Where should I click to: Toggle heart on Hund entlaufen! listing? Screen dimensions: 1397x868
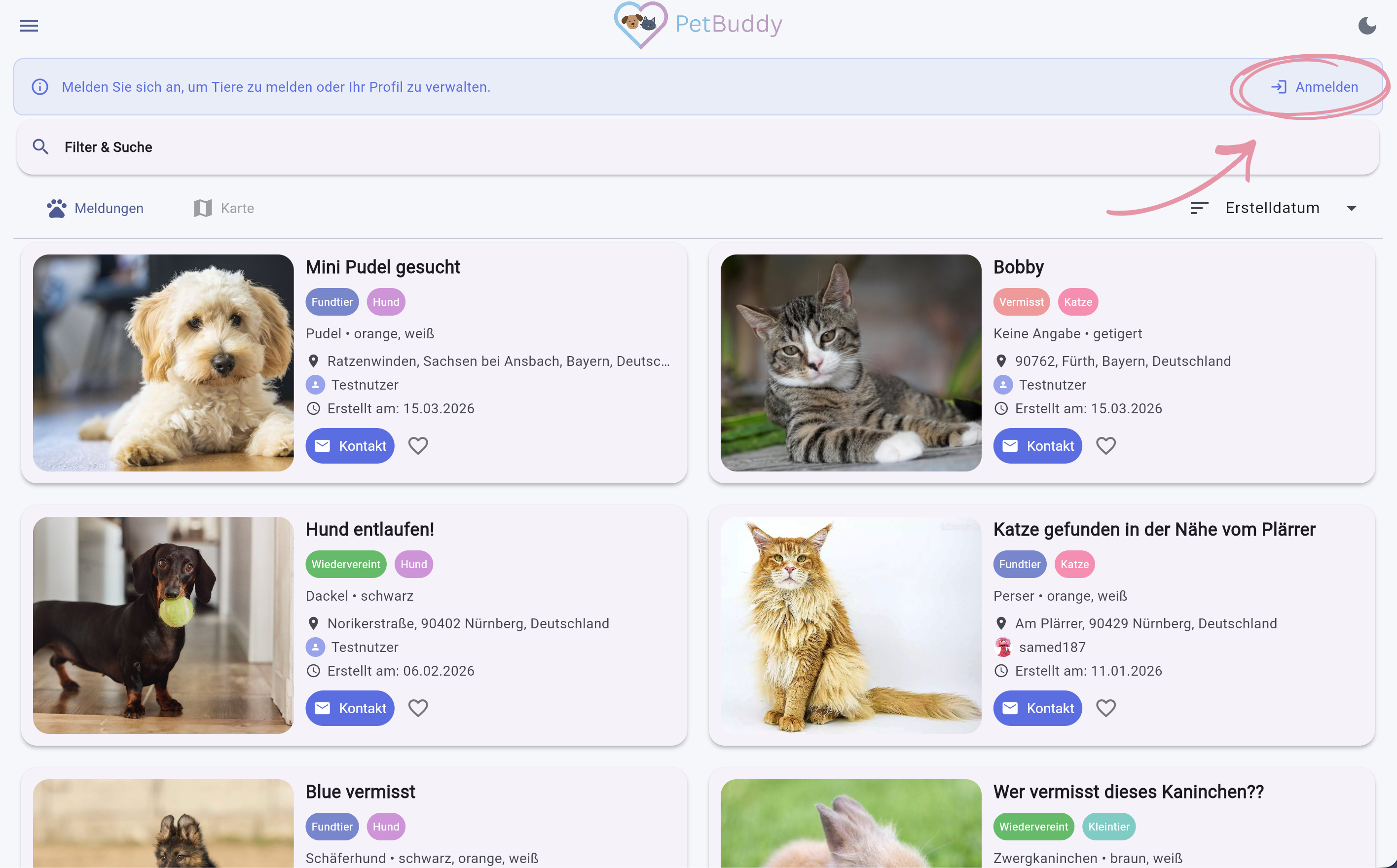tap(418, 708)
